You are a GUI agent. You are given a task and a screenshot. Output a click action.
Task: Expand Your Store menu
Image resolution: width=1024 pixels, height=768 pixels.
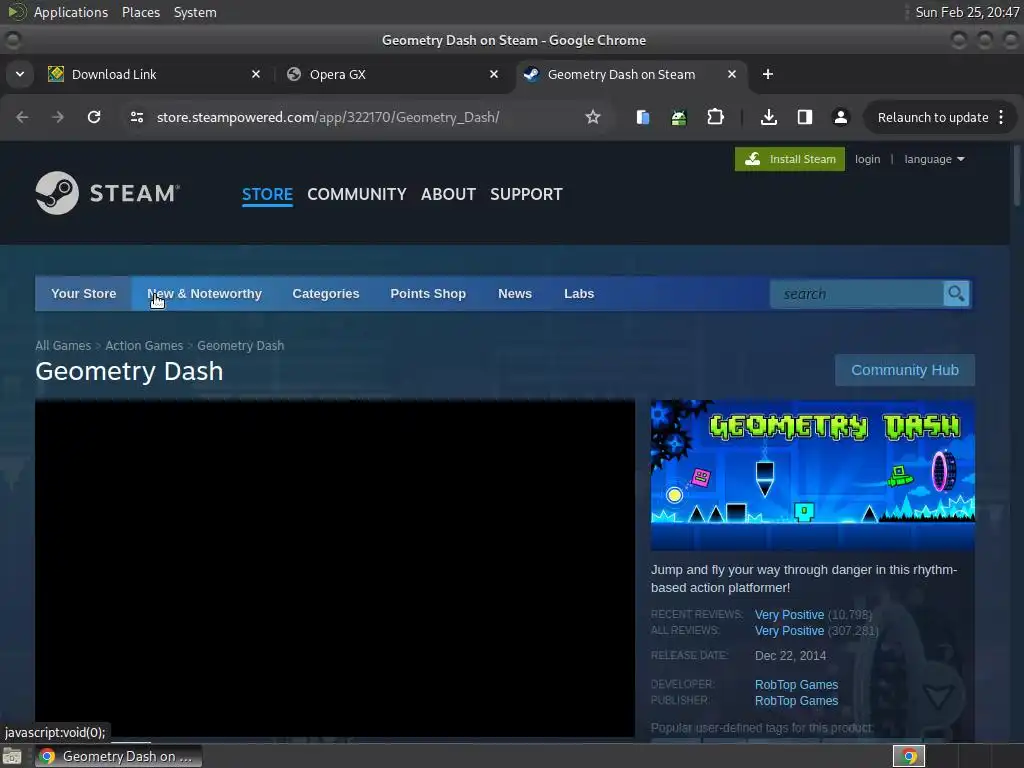pyautogui.click(x=84, y=294)
